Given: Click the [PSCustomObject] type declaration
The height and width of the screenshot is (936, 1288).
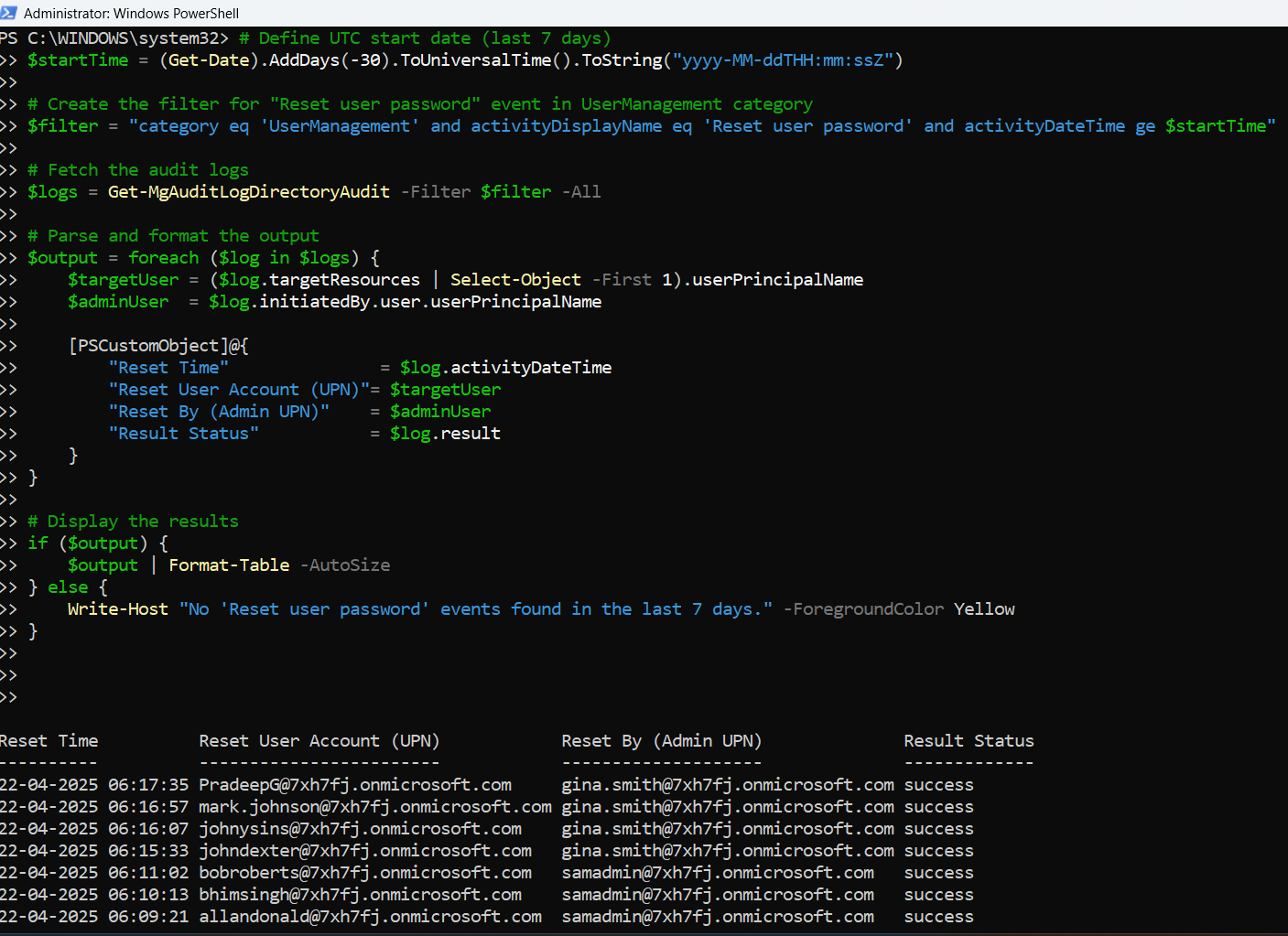Looking at the screenshot, I should 148,346.
